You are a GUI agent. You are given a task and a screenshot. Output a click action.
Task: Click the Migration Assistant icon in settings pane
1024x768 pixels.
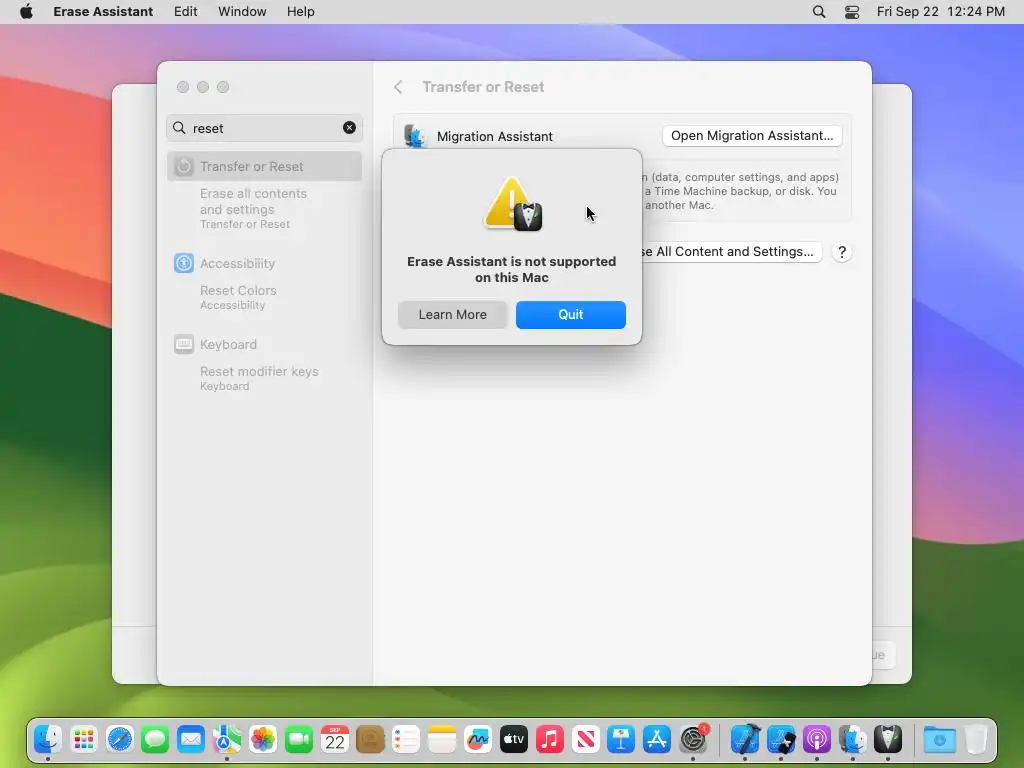(x=415, y=136)
